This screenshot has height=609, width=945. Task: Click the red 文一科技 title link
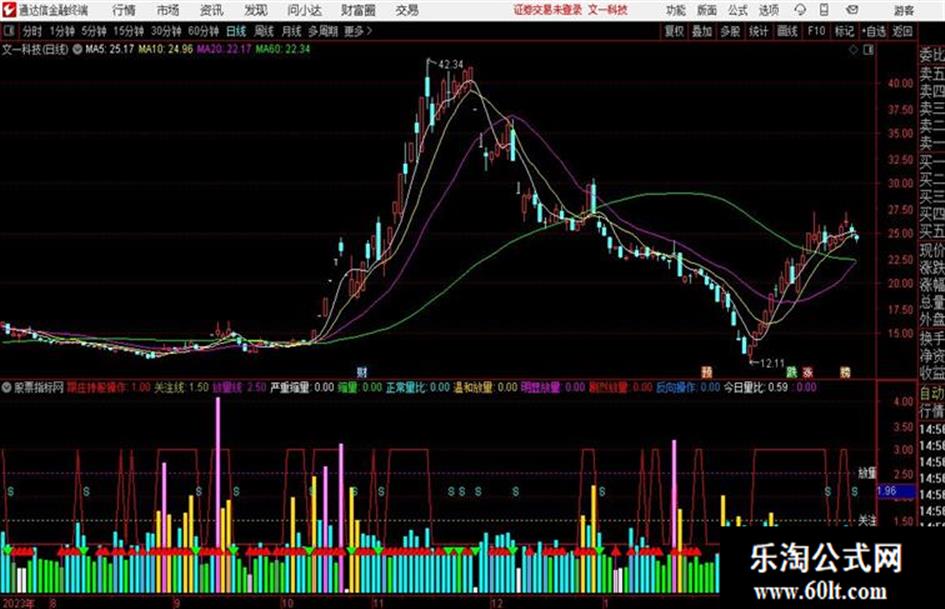point(608,10)
